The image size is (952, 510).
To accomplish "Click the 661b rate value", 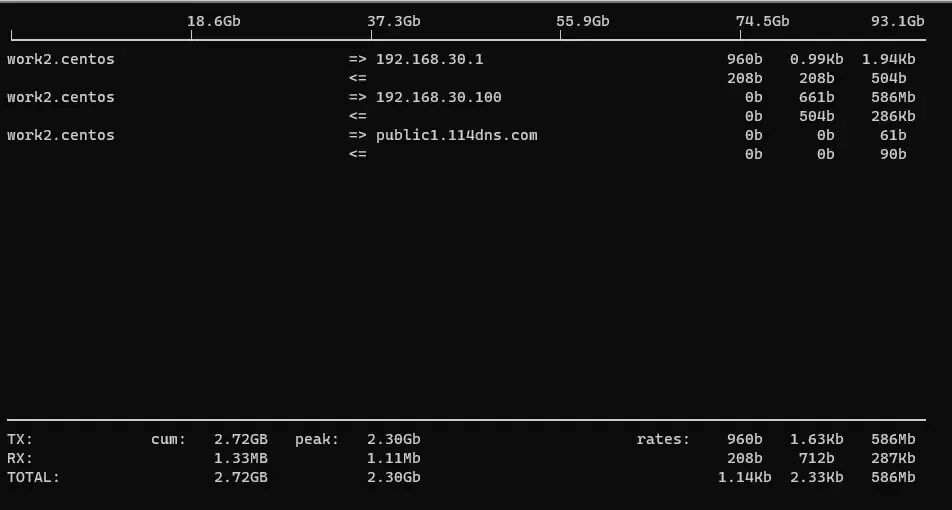I will click(817, 97).
